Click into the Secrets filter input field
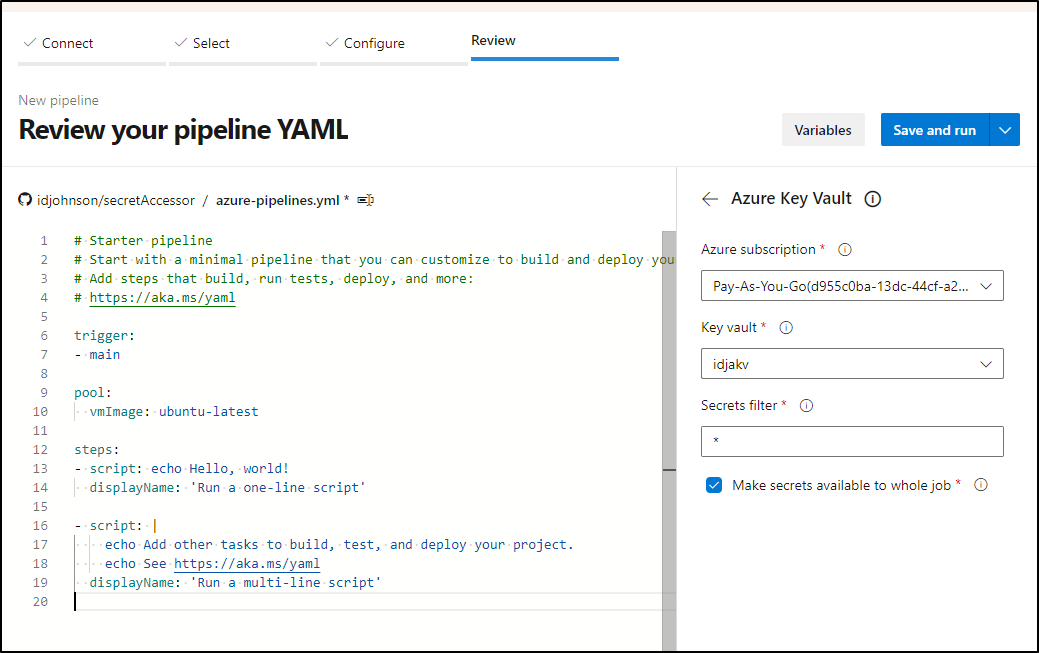Image resolution: width=1039 pixels, height=653 pixels. tap(852, 442)
